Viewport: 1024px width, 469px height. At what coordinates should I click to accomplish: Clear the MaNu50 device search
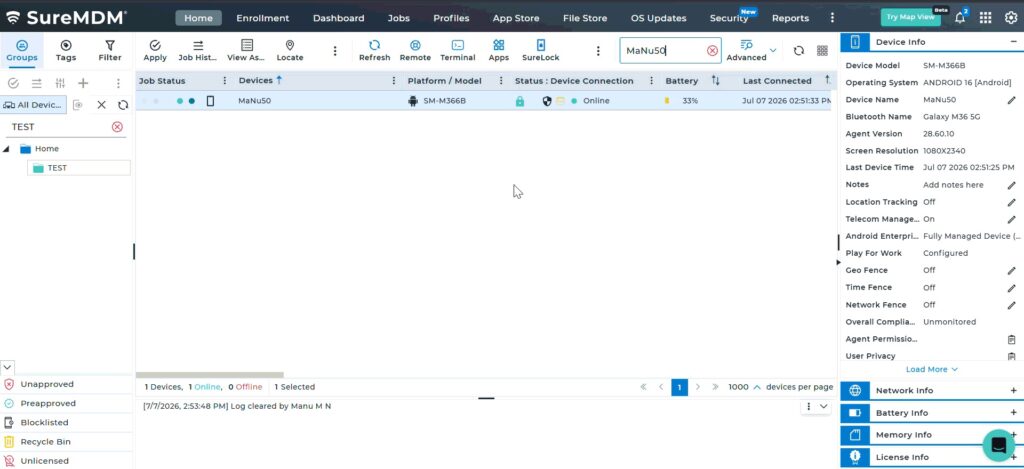712,50
